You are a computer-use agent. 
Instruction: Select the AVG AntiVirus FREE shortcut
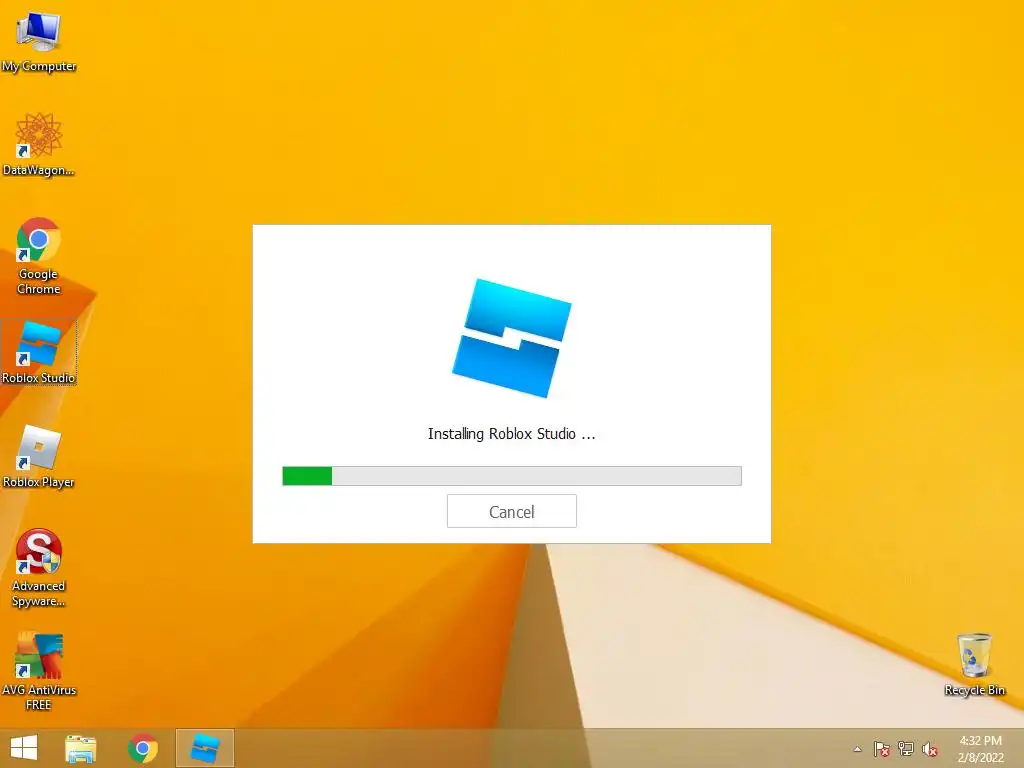(x=39, y=671)
